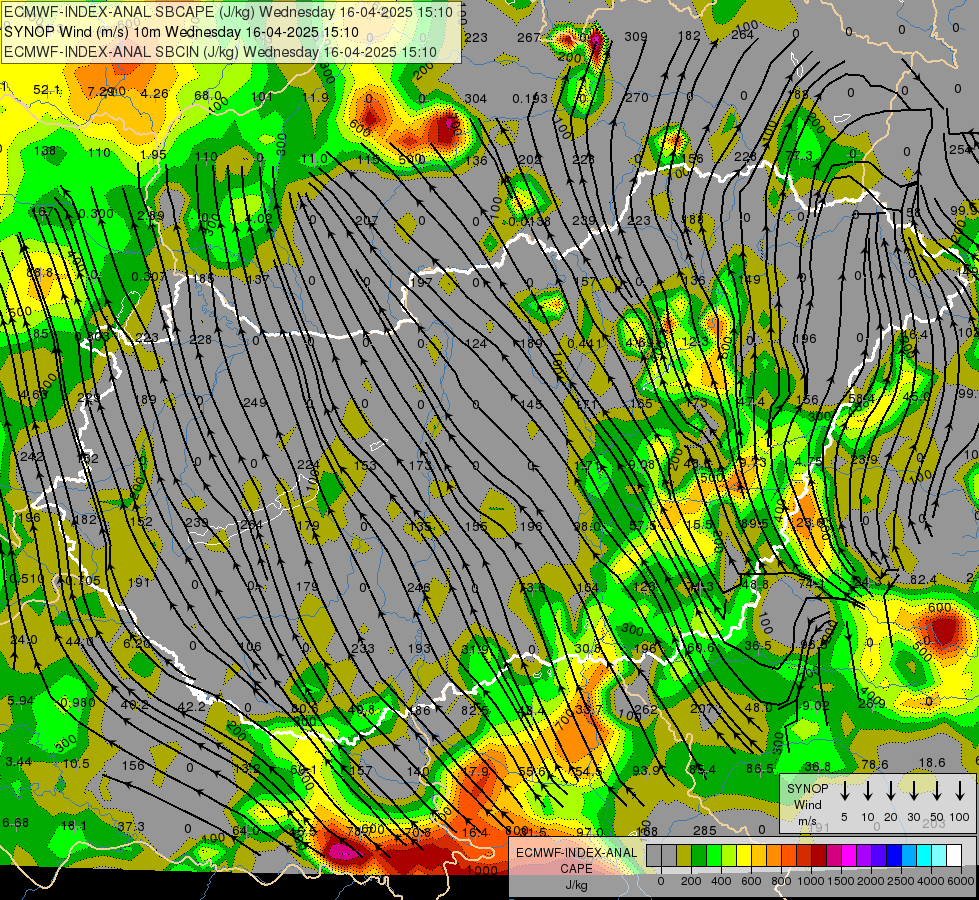
Task: Click the map value 124
Action: [476, 344]
